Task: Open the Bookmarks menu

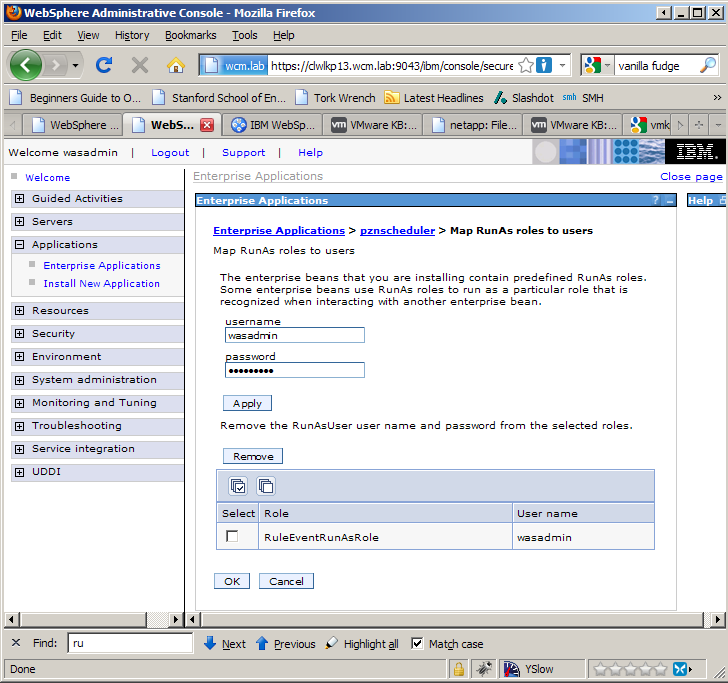Action: click(190, 35)
